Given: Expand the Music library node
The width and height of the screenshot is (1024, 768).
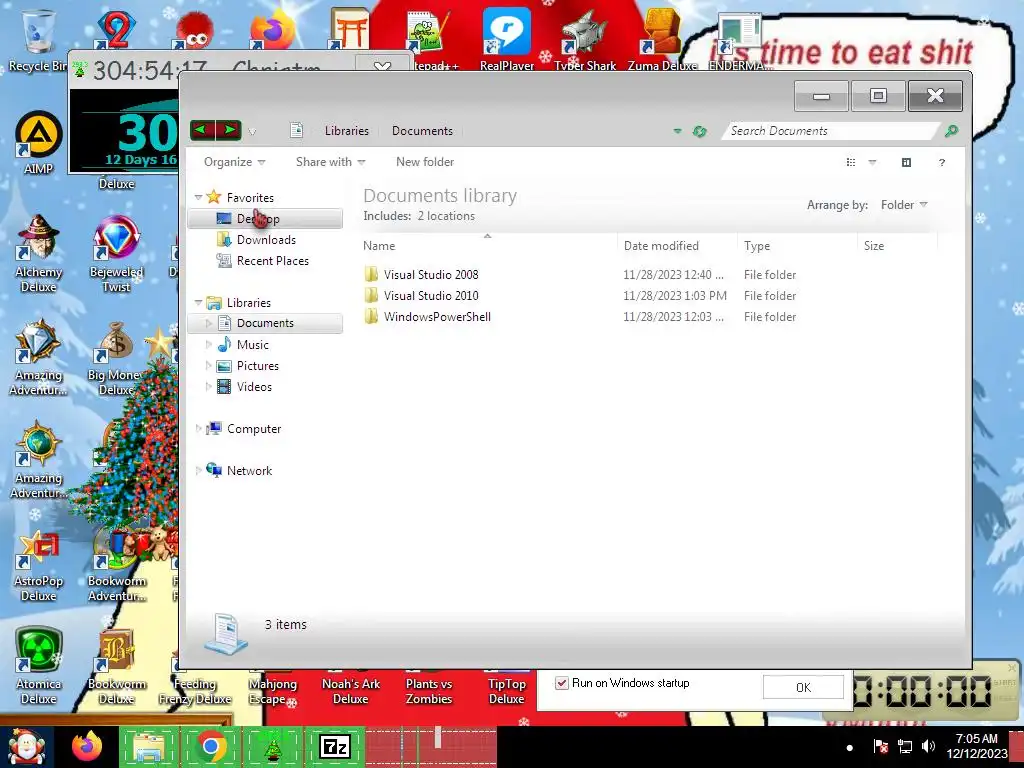Looking at the screenshot, I should coord(208,345).
